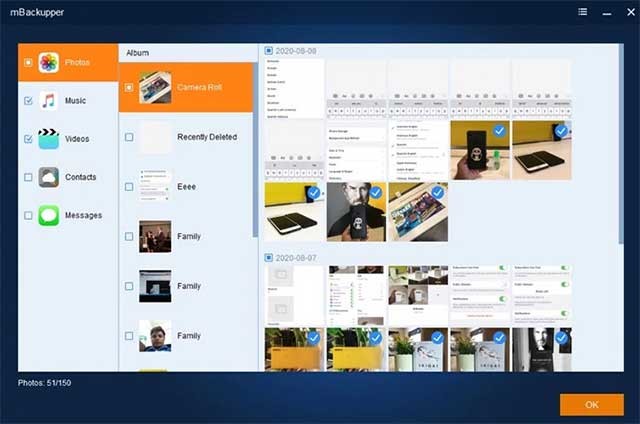This screenshot has height=424, width=640.
Task: Click the Videos clapperboard icon
Action: point(48,139)
